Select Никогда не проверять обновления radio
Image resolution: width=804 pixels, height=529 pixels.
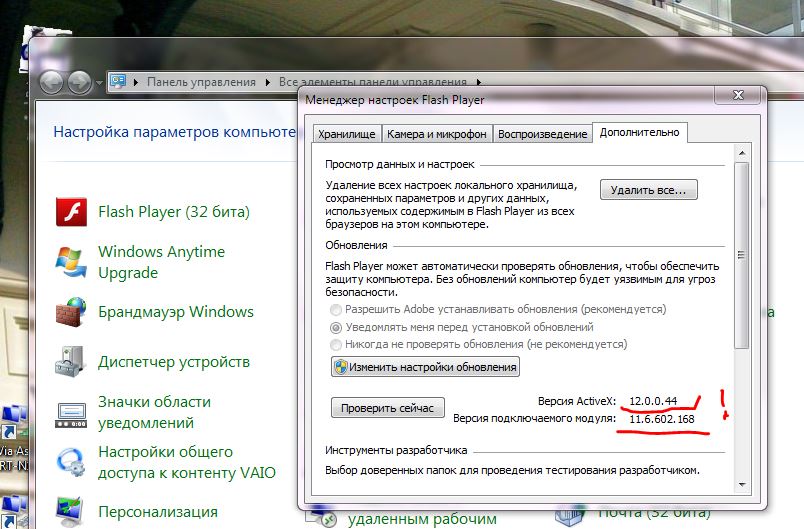point(336,344)
